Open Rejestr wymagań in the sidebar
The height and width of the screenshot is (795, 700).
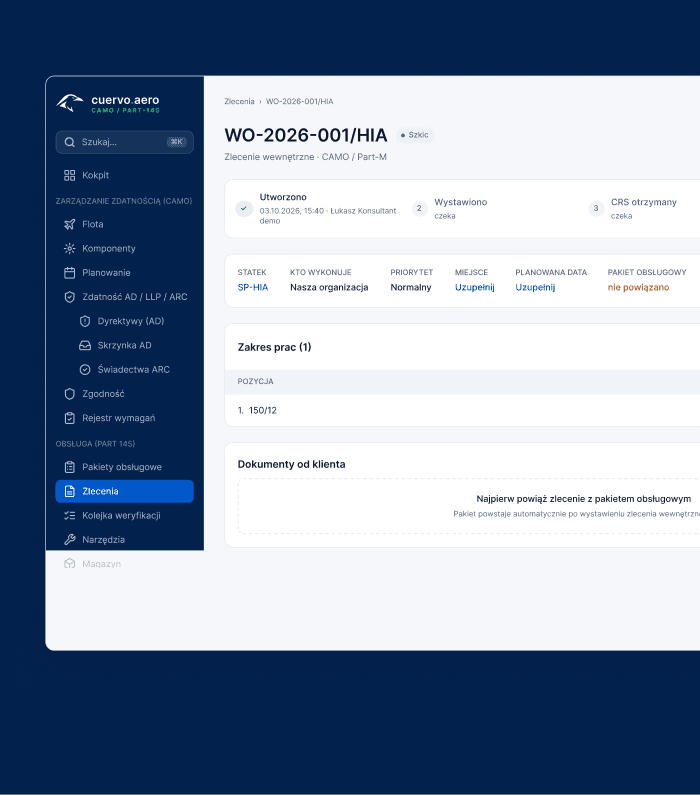coord(124,418)
